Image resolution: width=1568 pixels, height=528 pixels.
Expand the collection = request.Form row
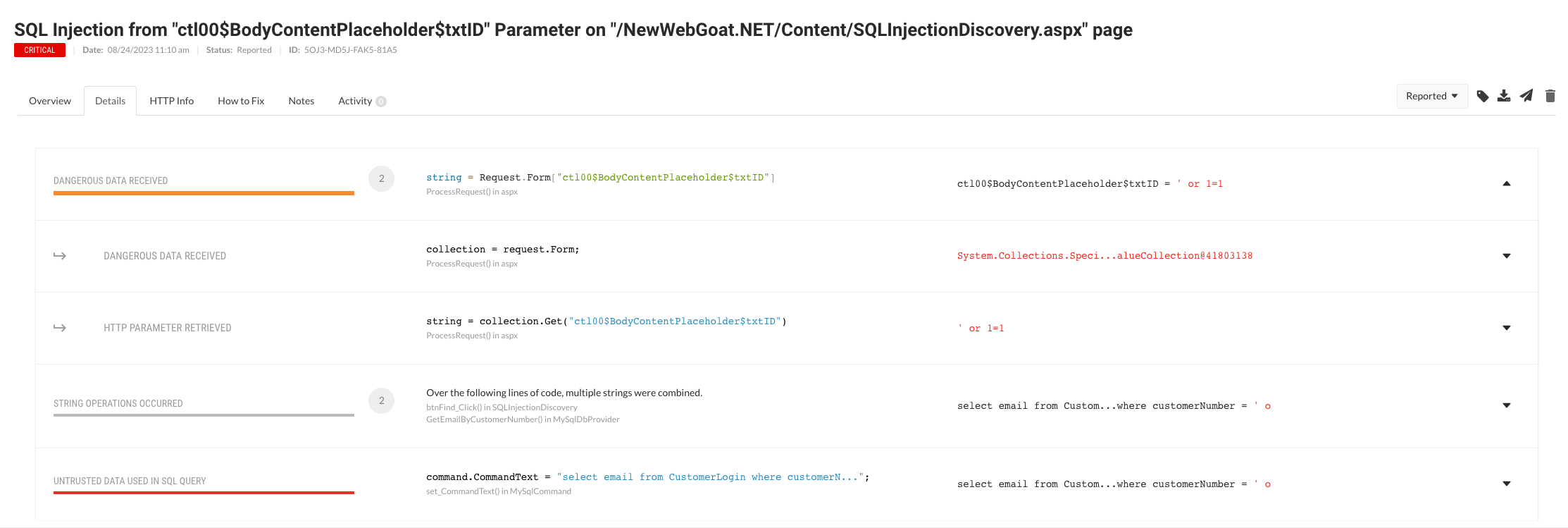pyautogui.click(x=1507, y=256)
